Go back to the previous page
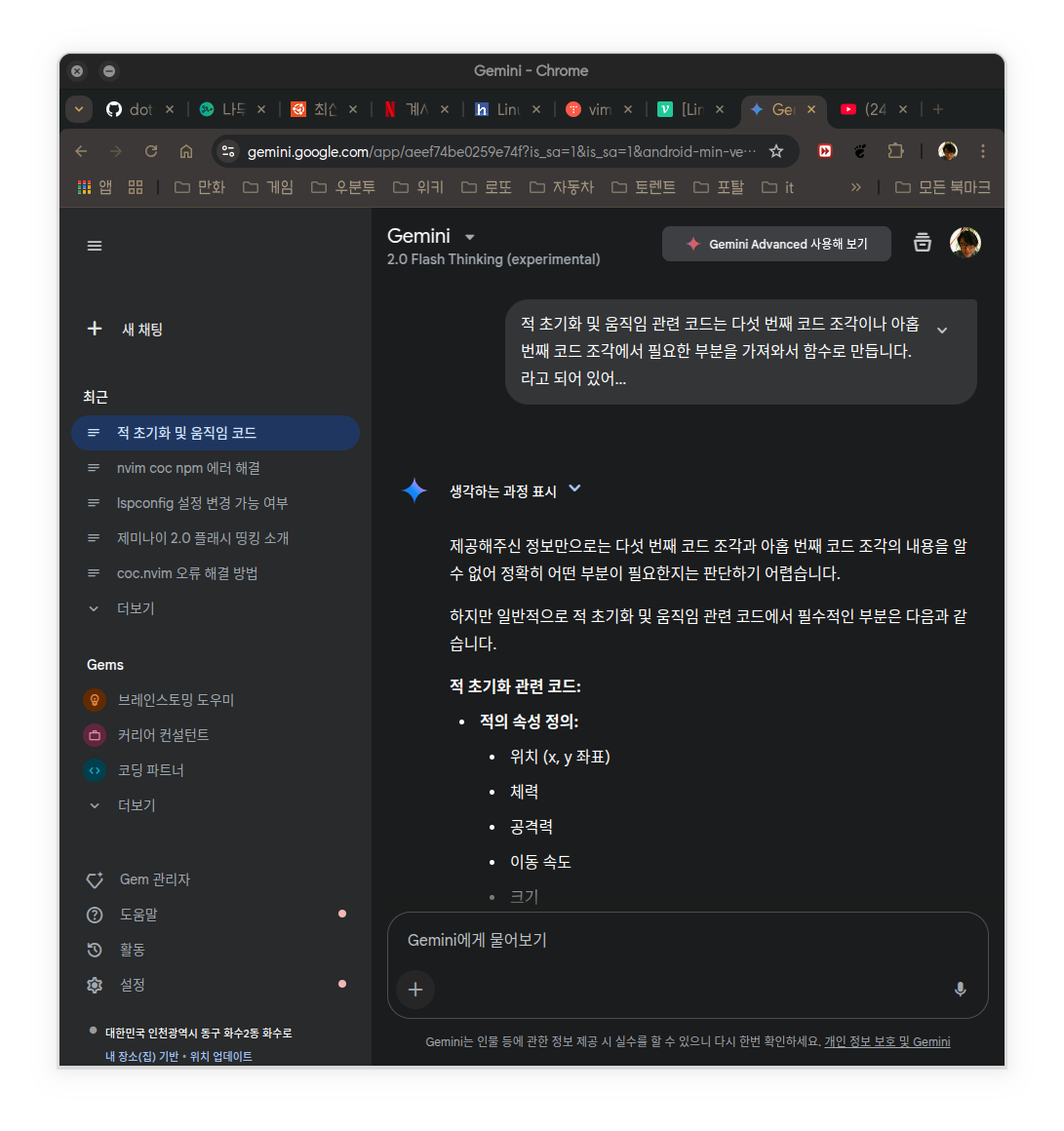Image resolution: width=1064 pixels, height=1131 pixels. [82, 151]
